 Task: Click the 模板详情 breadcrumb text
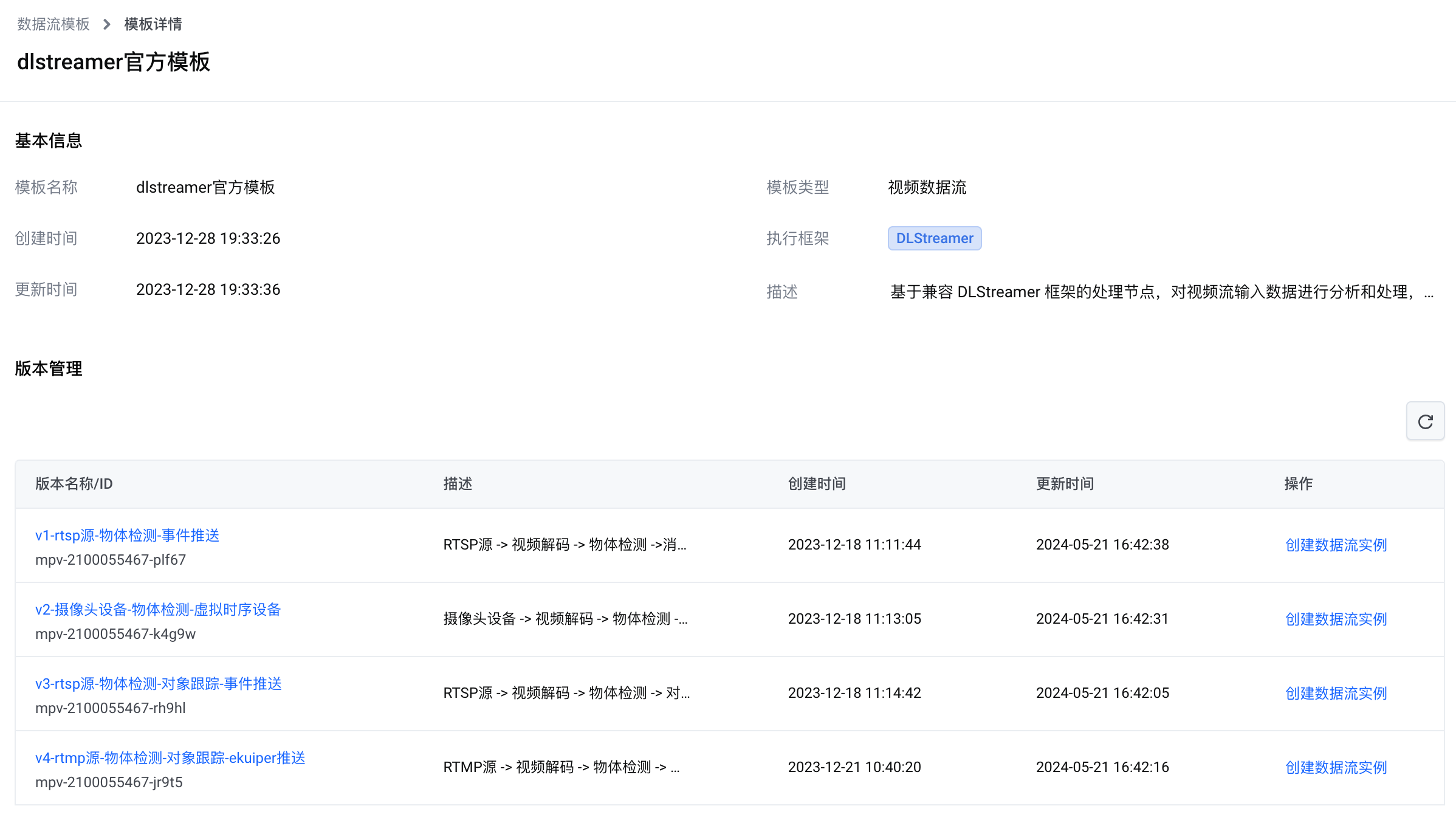[153, 24]
